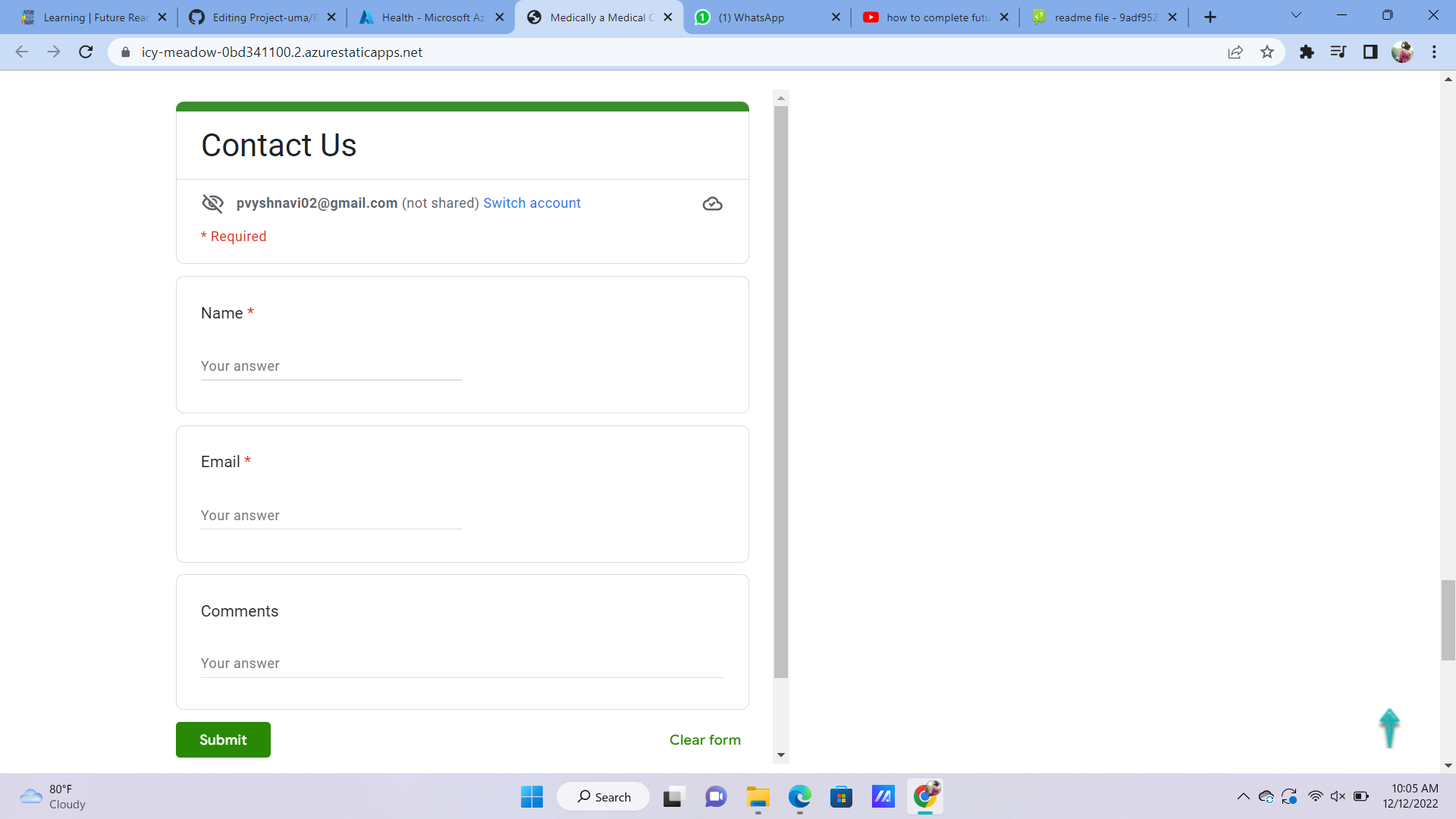The height and width of the screenshot is (819, 1456).
Task: Click the green Submit button
Action: pyautogui.click(x=223, y=739)
